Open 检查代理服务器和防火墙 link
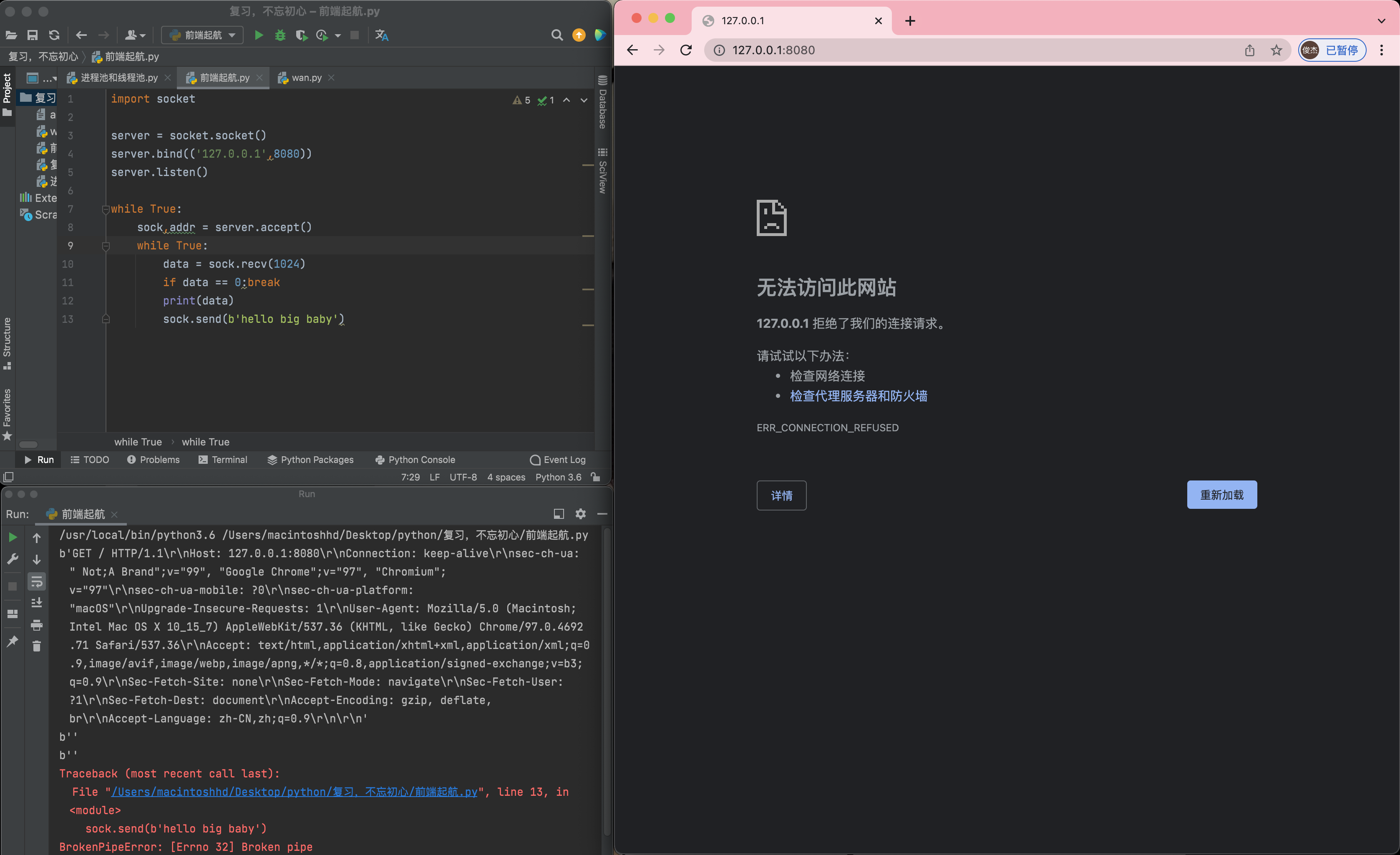The width and height of the screenshot is (1400, 855). tap(858, 396)
